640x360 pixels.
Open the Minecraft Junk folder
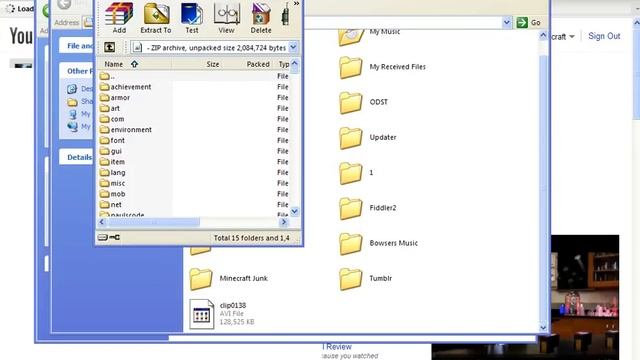pyautogui.click(x=229, y=278)
